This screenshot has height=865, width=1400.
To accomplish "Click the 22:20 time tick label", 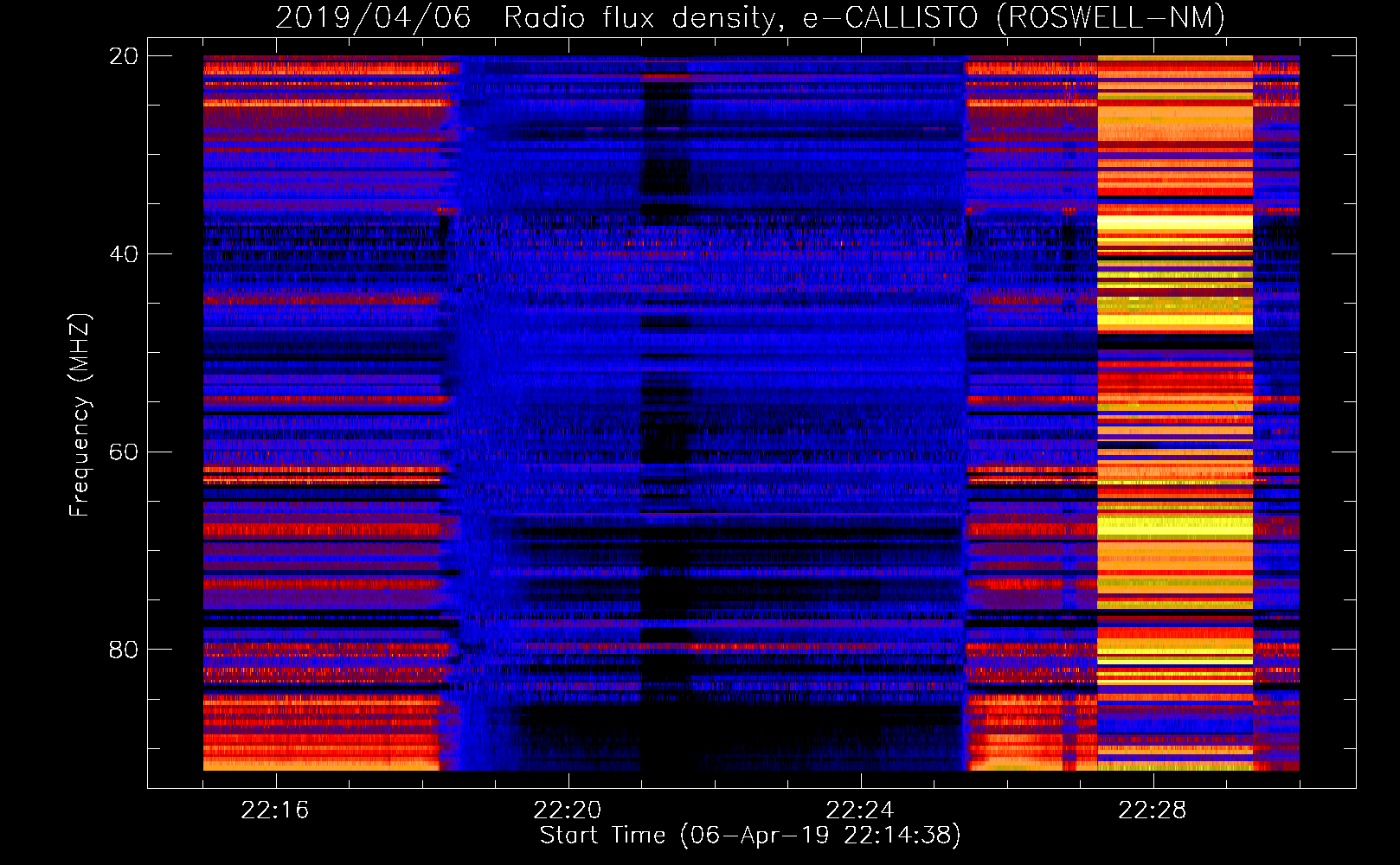I will coord(568,811).
